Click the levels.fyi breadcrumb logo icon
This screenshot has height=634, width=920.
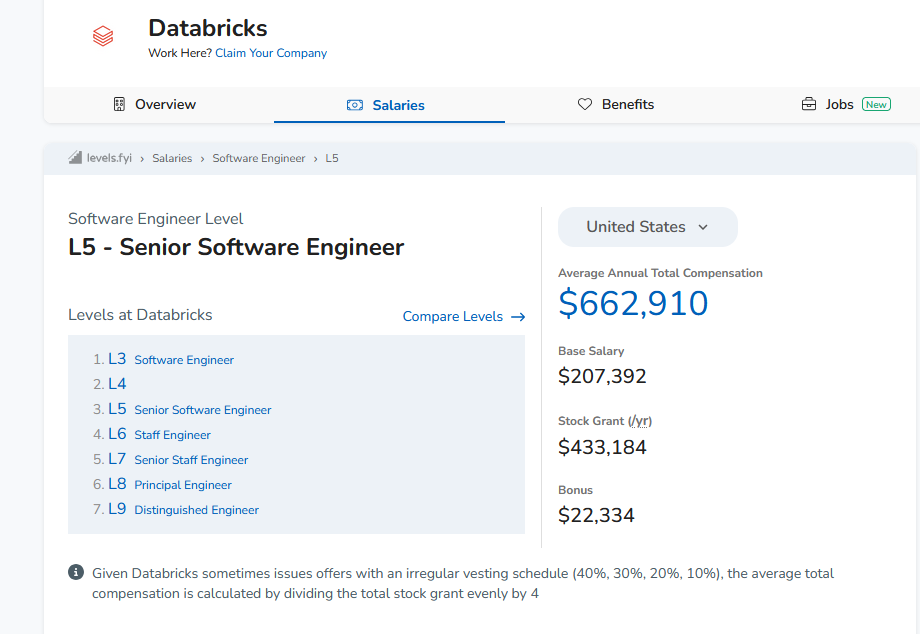click(x=75, y=158)
